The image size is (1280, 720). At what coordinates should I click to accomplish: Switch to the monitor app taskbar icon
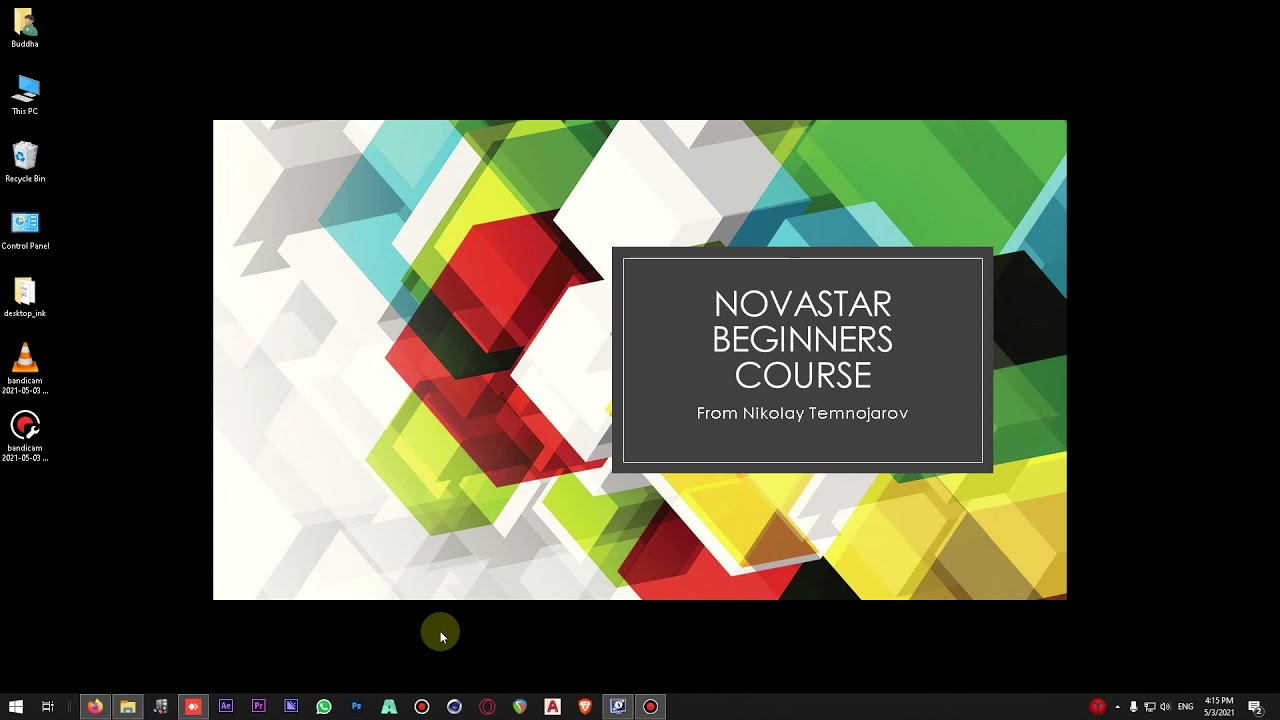coord(618,706)
